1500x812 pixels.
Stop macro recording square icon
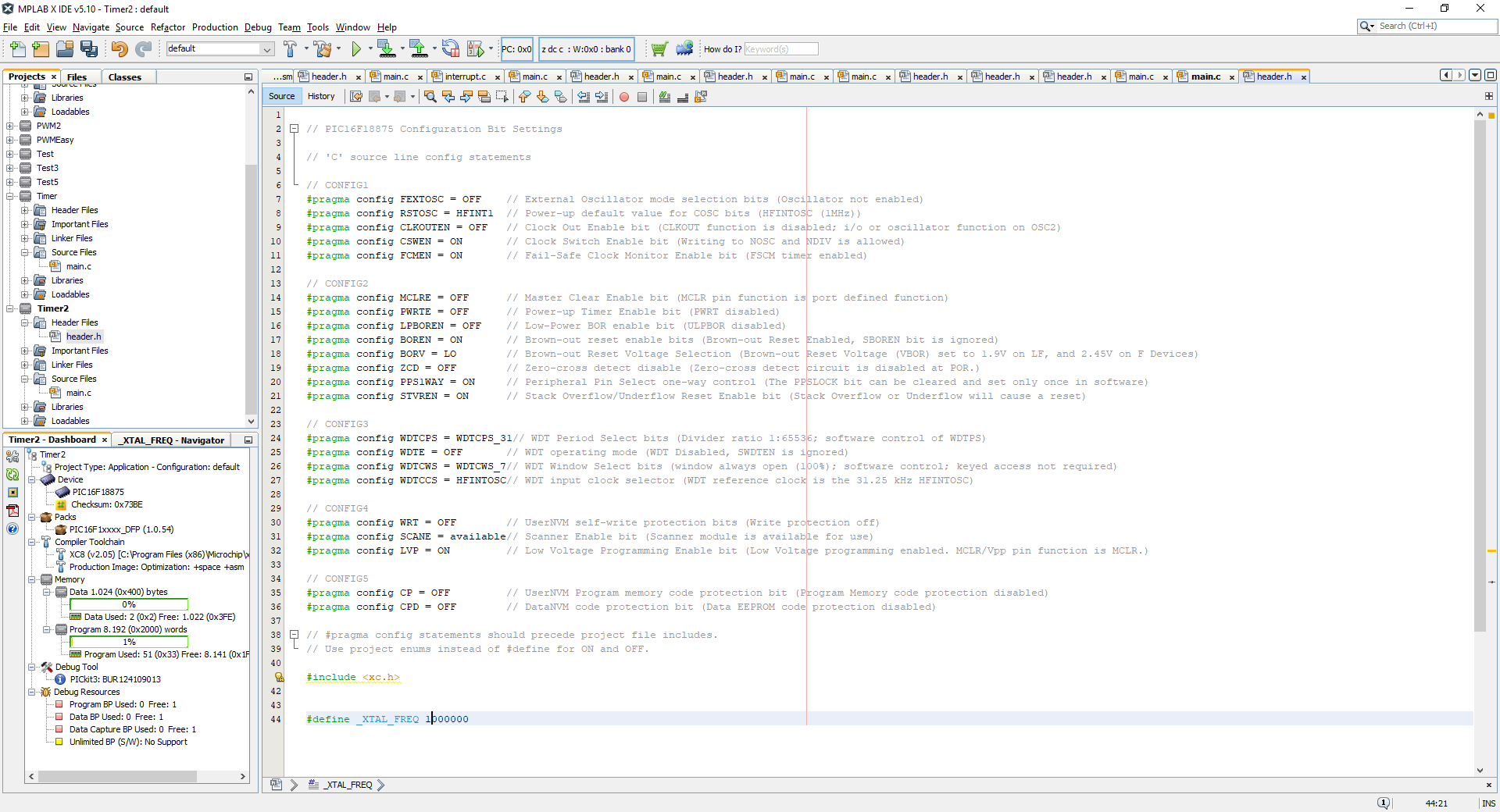(x=642, y=97)
